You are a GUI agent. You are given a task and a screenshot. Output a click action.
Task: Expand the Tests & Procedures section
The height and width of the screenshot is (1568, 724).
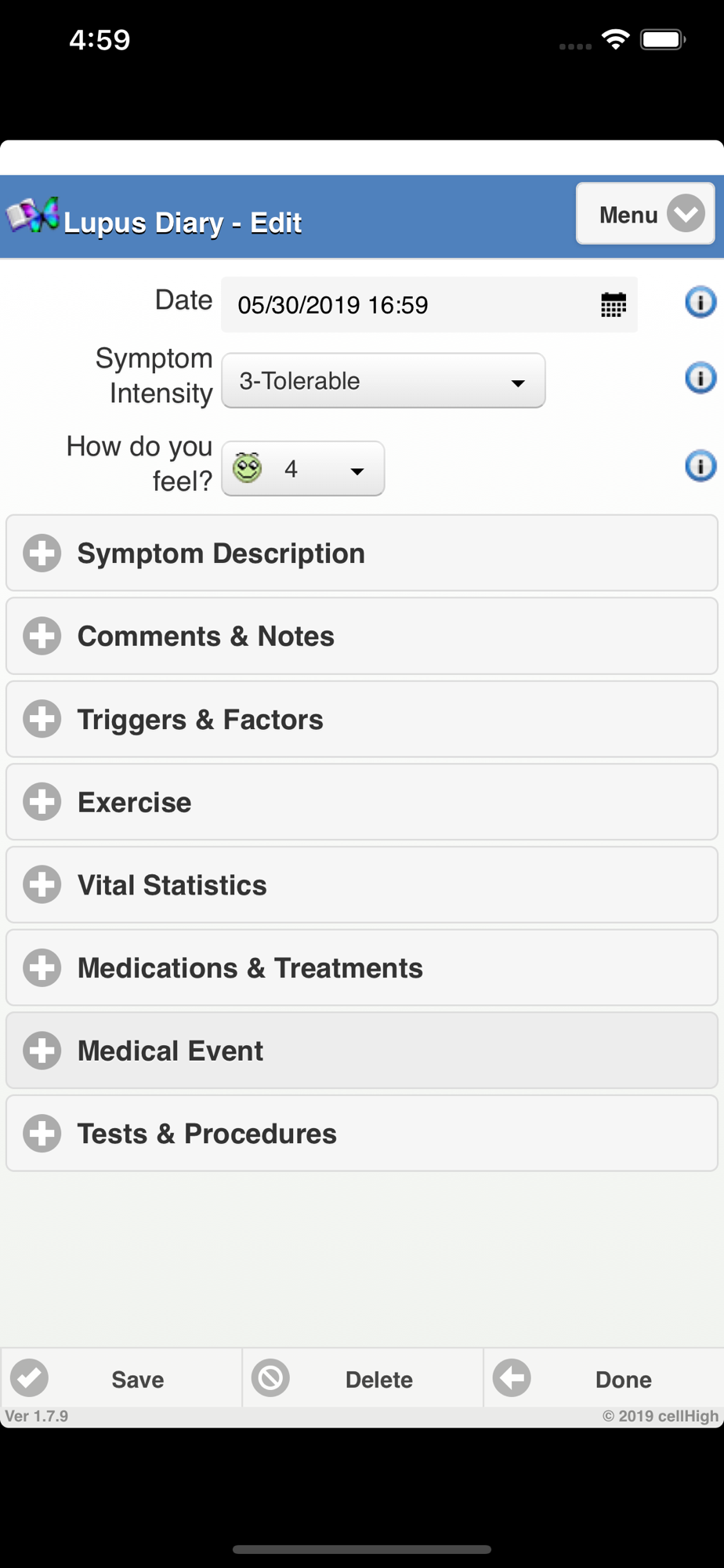[362, 1134]
